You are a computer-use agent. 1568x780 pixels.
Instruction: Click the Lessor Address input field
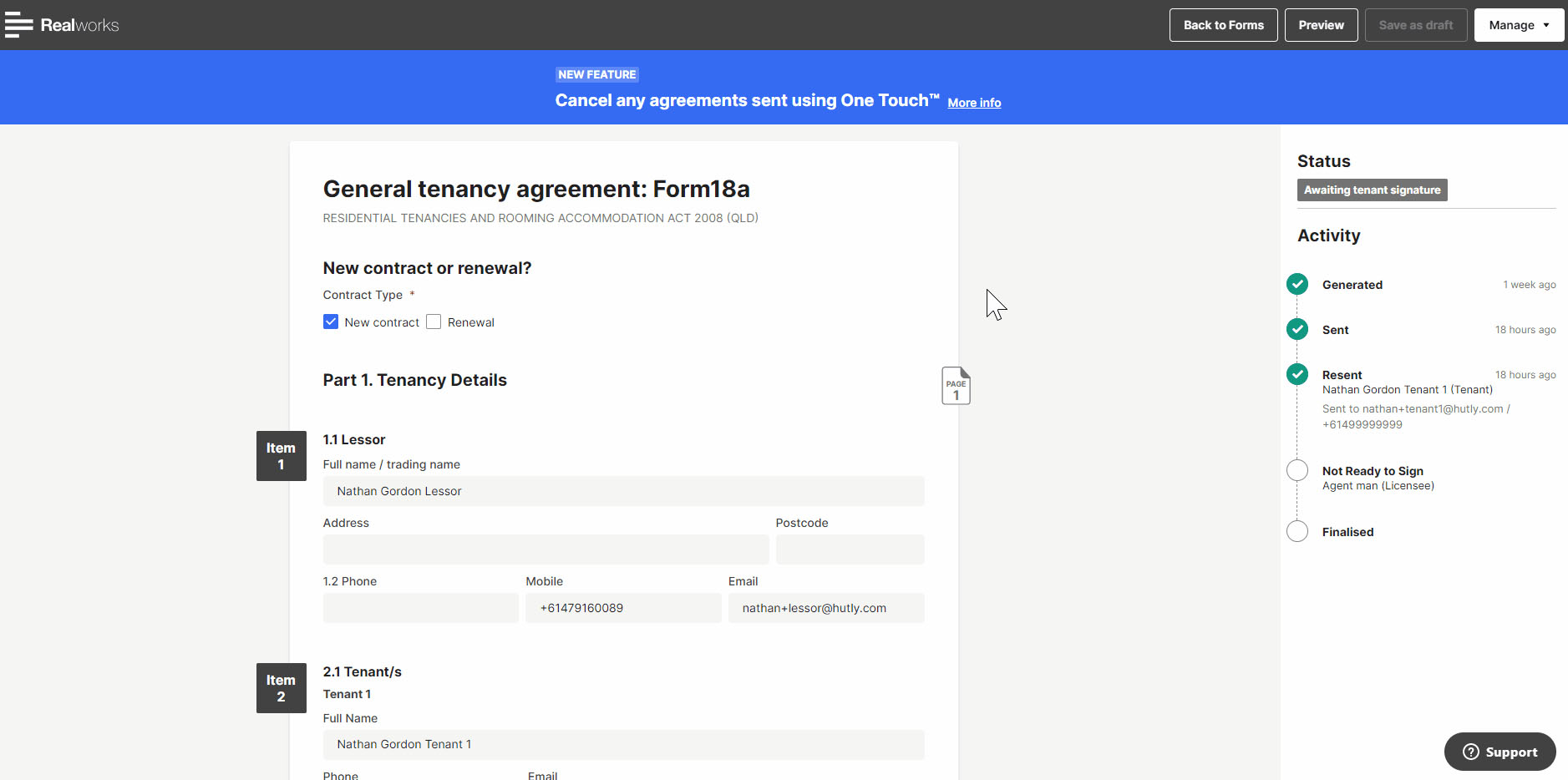546,550
